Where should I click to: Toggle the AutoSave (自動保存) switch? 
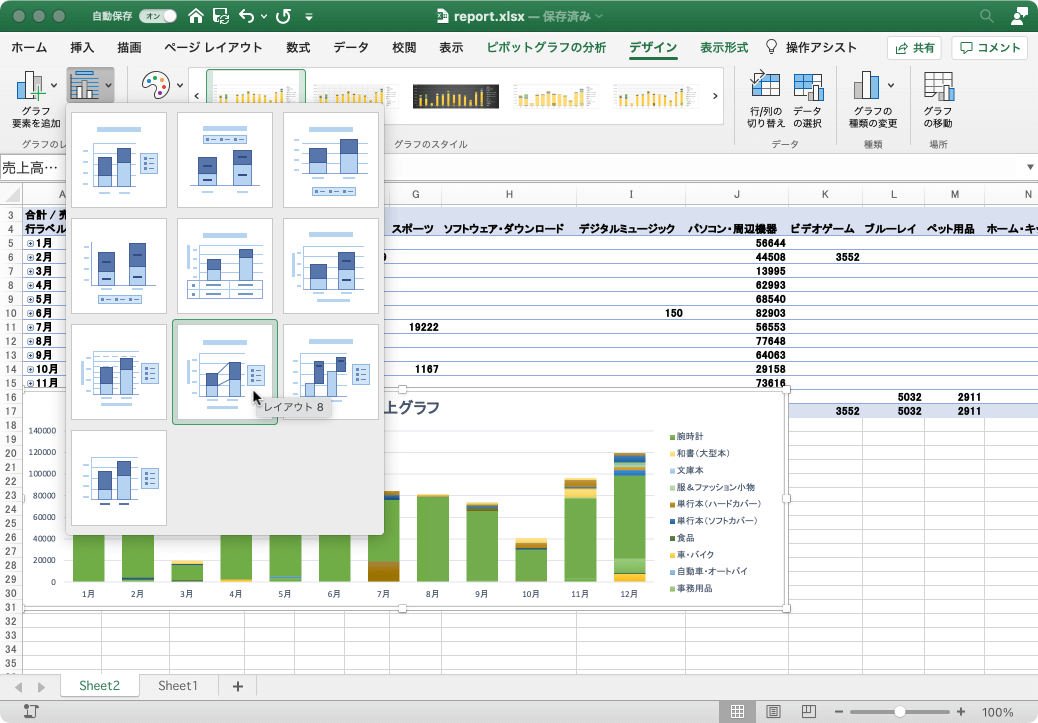point(158,16)
